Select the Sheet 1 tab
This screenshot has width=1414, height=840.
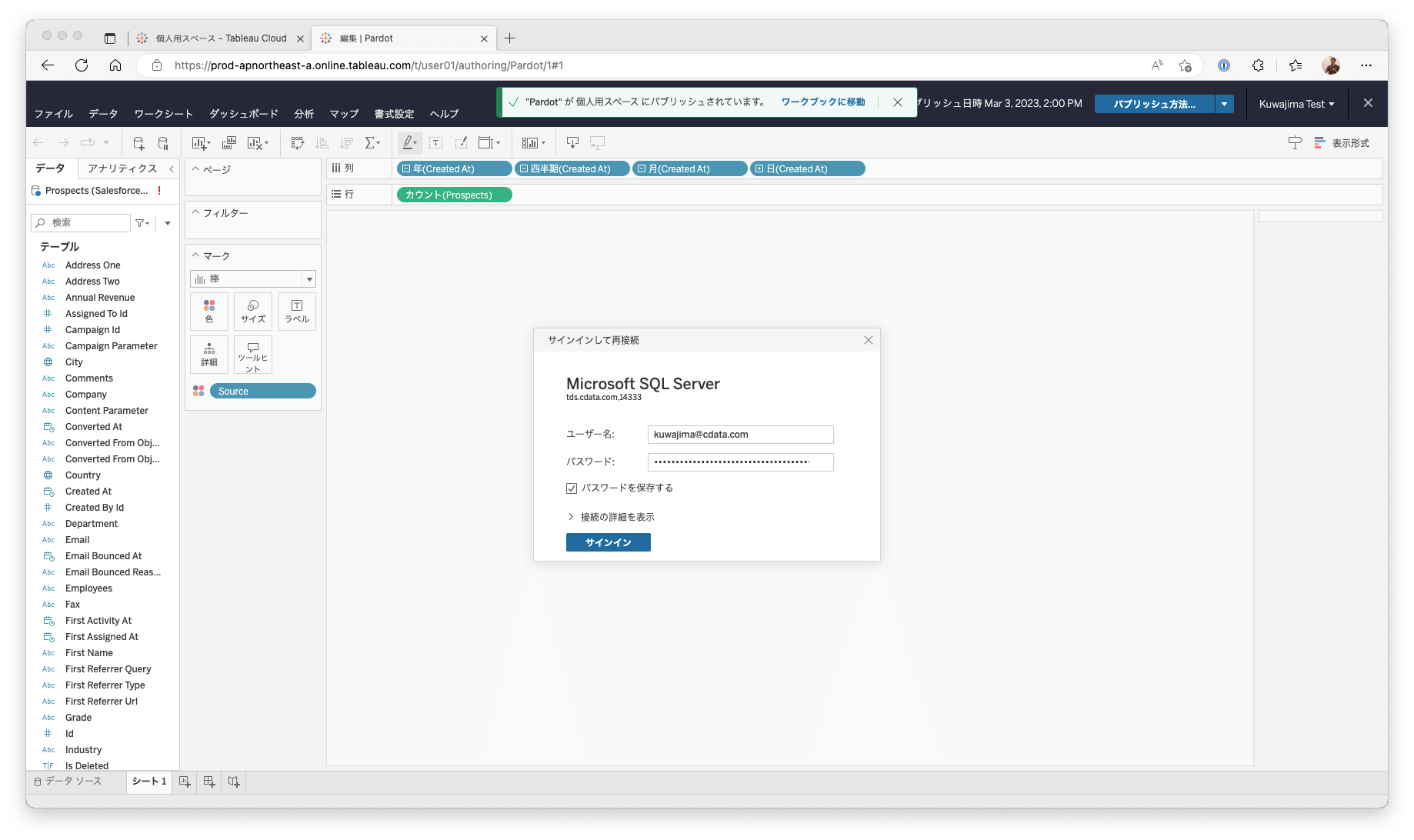(x=149, y=782)
